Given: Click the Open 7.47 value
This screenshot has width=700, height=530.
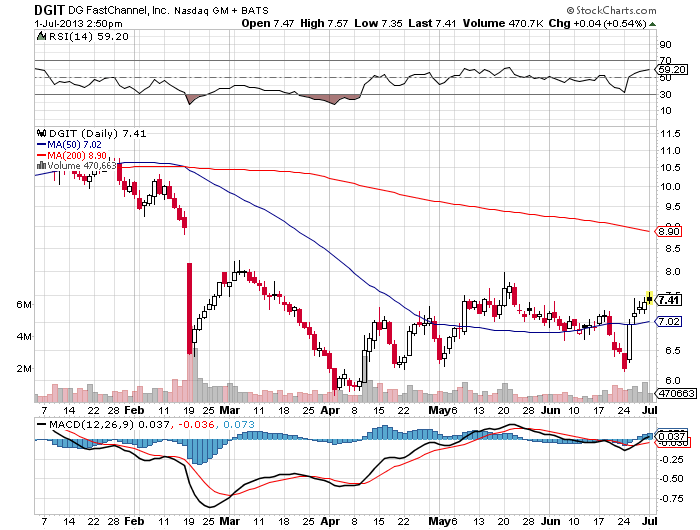Looking at the screenshot, I should 267,23.
